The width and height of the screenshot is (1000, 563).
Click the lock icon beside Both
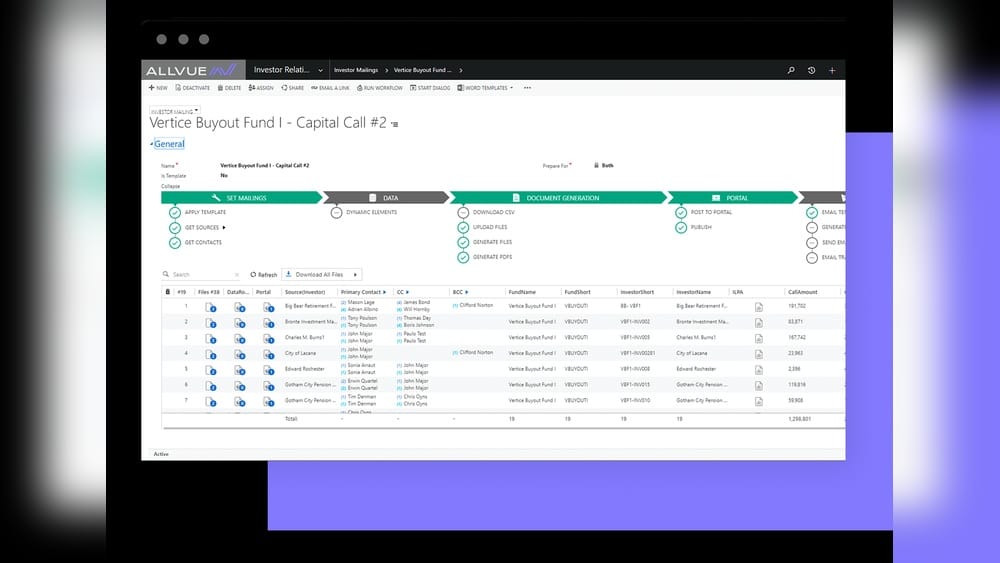pos(596,165)
